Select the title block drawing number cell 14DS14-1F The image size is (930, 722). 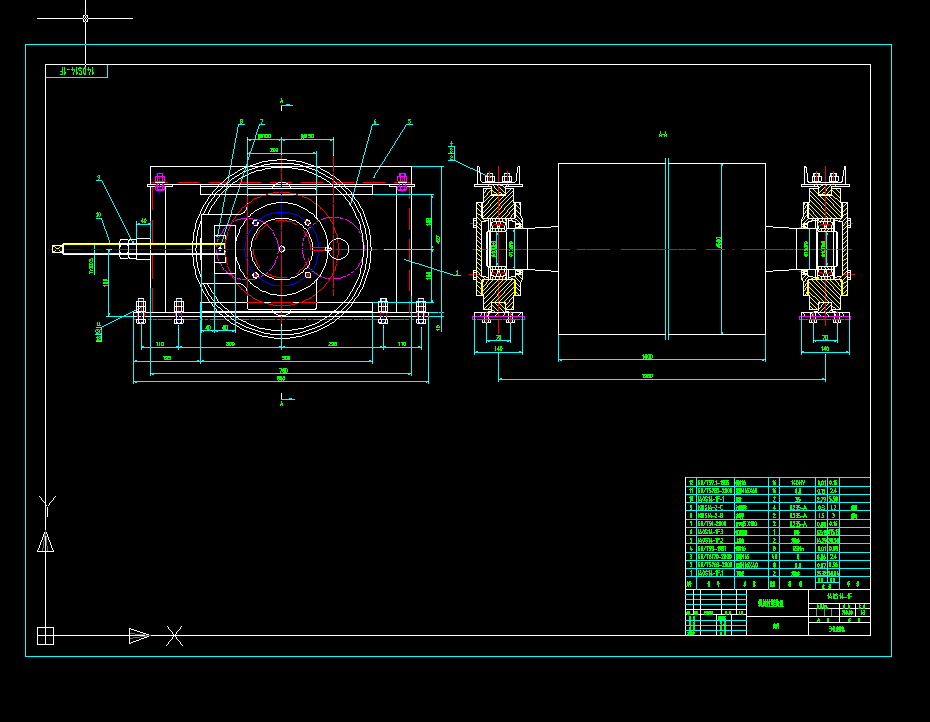(x=839, y=596)
